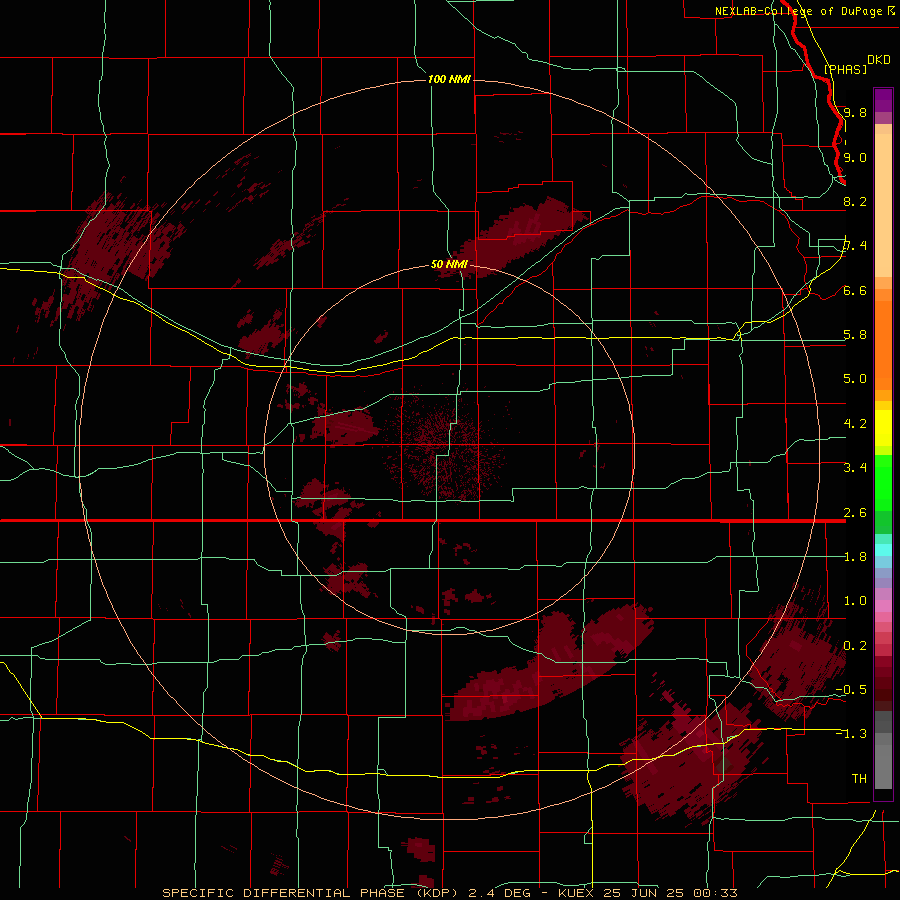Click the 4.2 legend value

855,424
